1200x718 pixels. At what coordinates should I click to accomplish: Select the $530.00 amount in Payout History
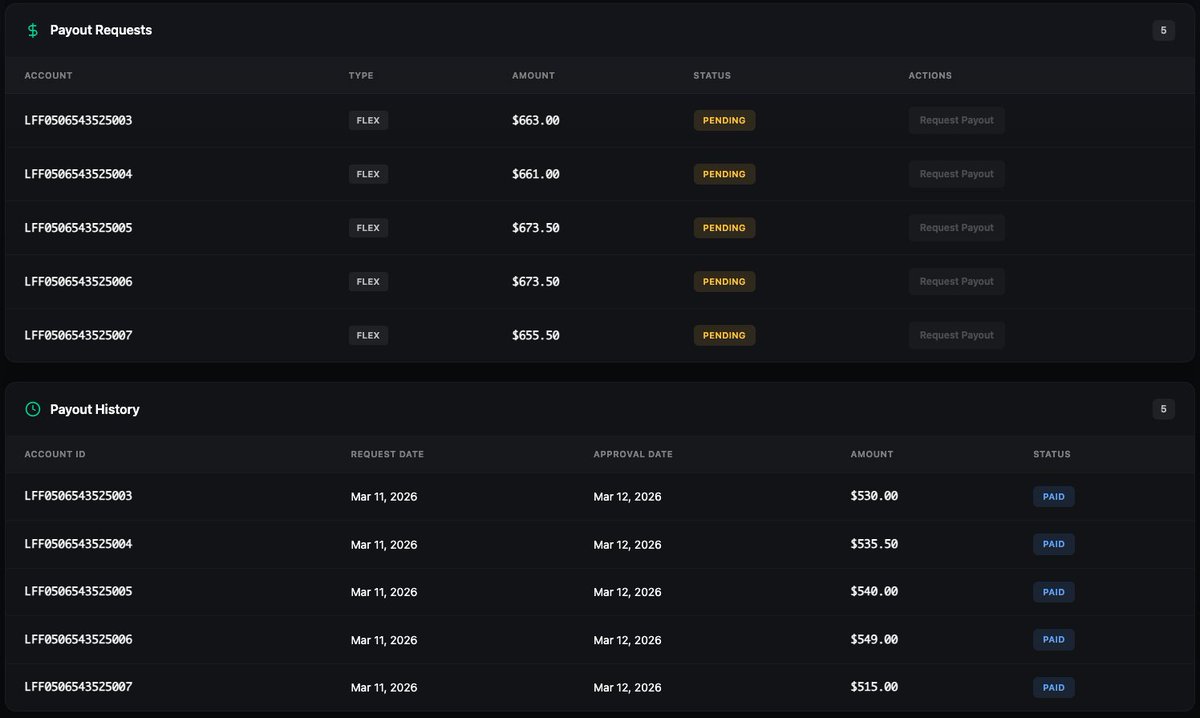click(874, 496)
